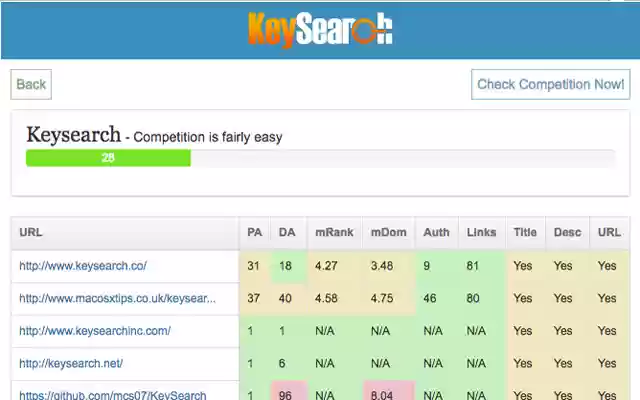The height and width of the screenshot is (400, 640).
Task: Click the Auth column header
Action: 436,233
